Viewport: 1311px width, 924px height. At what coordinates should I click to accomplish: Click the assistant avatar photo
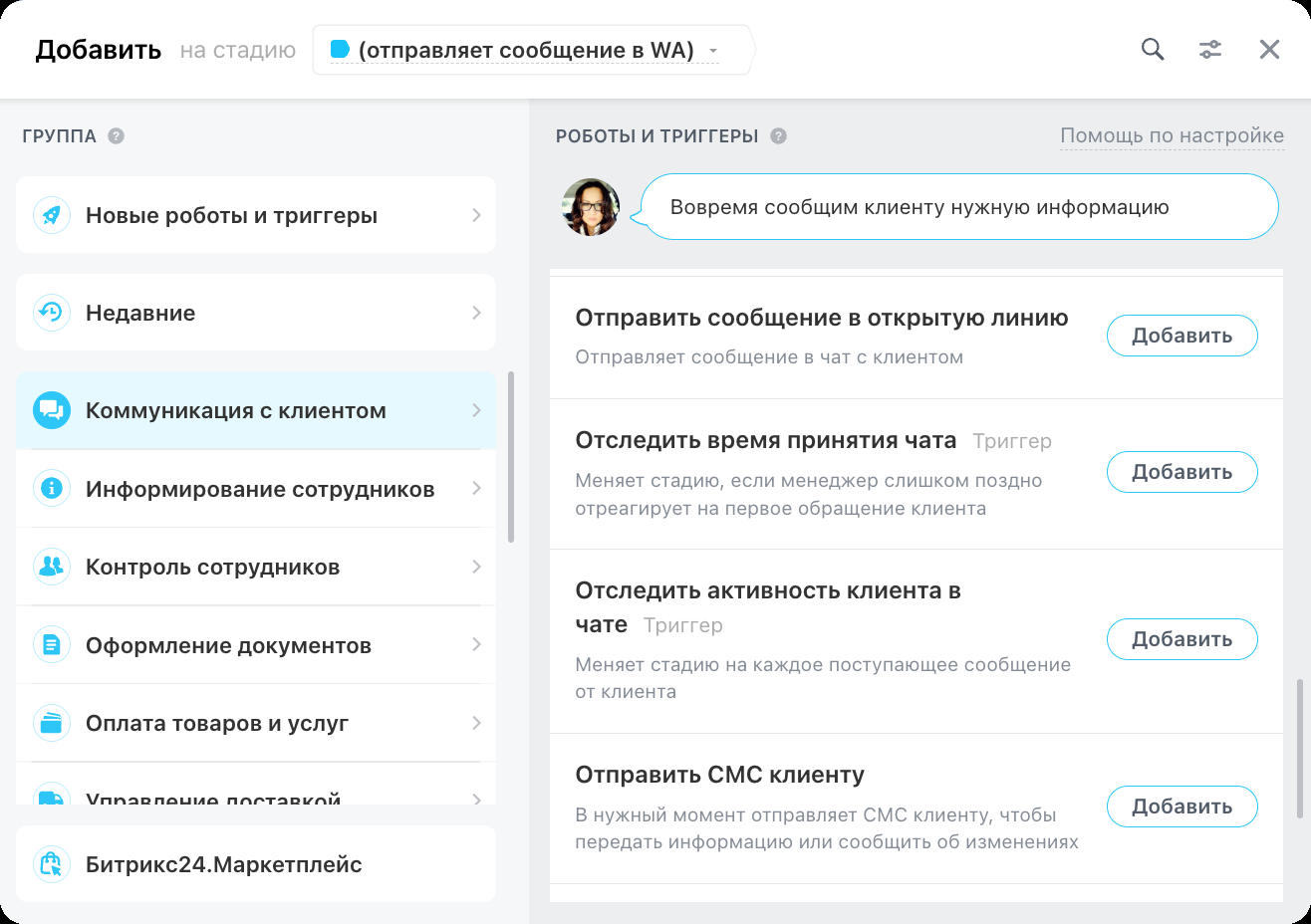pyautogui.click(x=592, y=207)
